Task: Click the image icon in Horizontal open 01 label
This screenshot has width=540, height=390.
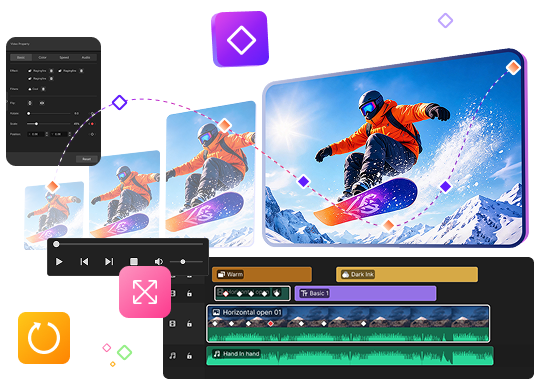Action: (216, 312)
